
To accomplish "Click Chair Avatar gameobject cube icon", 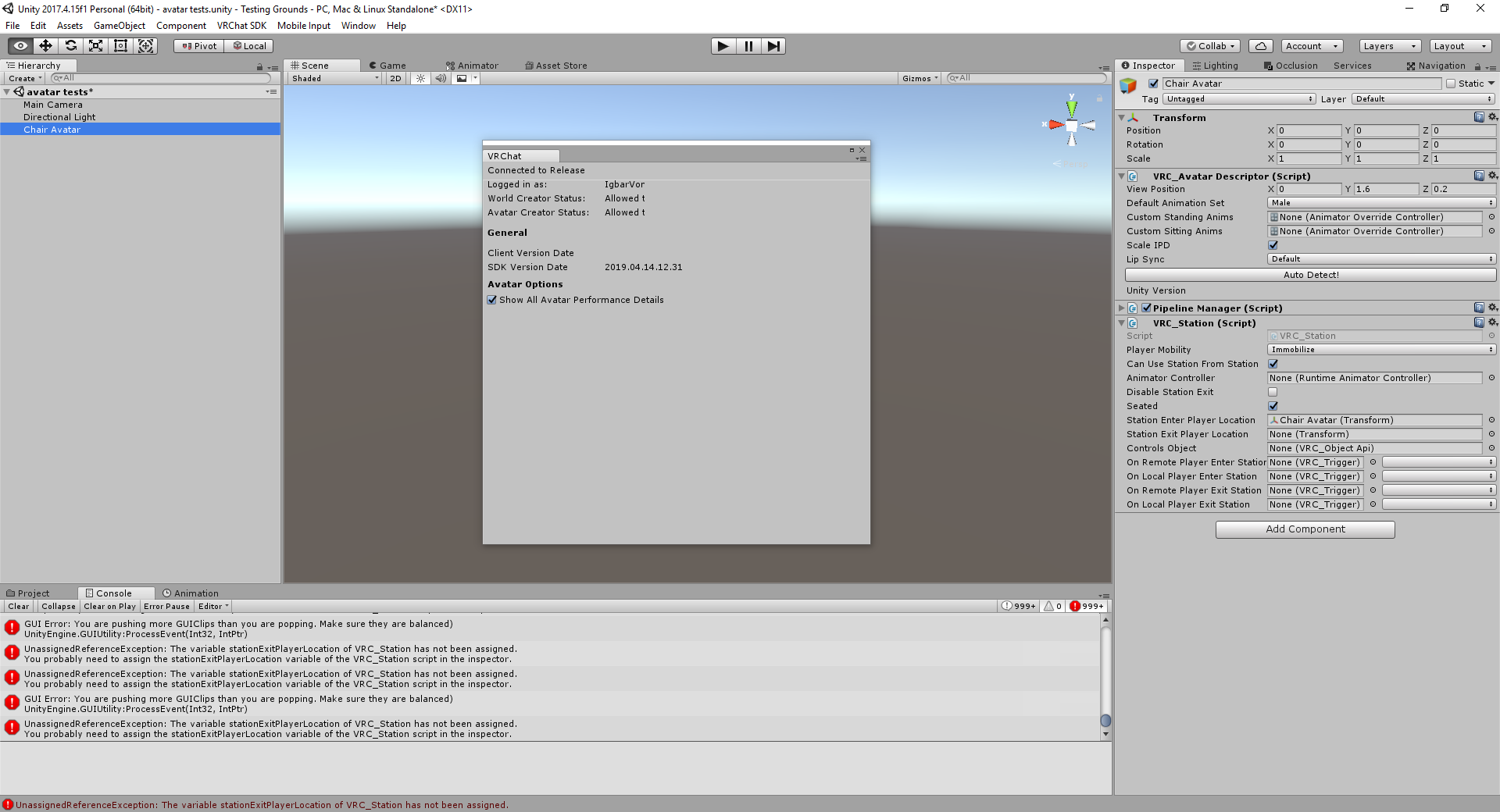I will pos(1128,86).
